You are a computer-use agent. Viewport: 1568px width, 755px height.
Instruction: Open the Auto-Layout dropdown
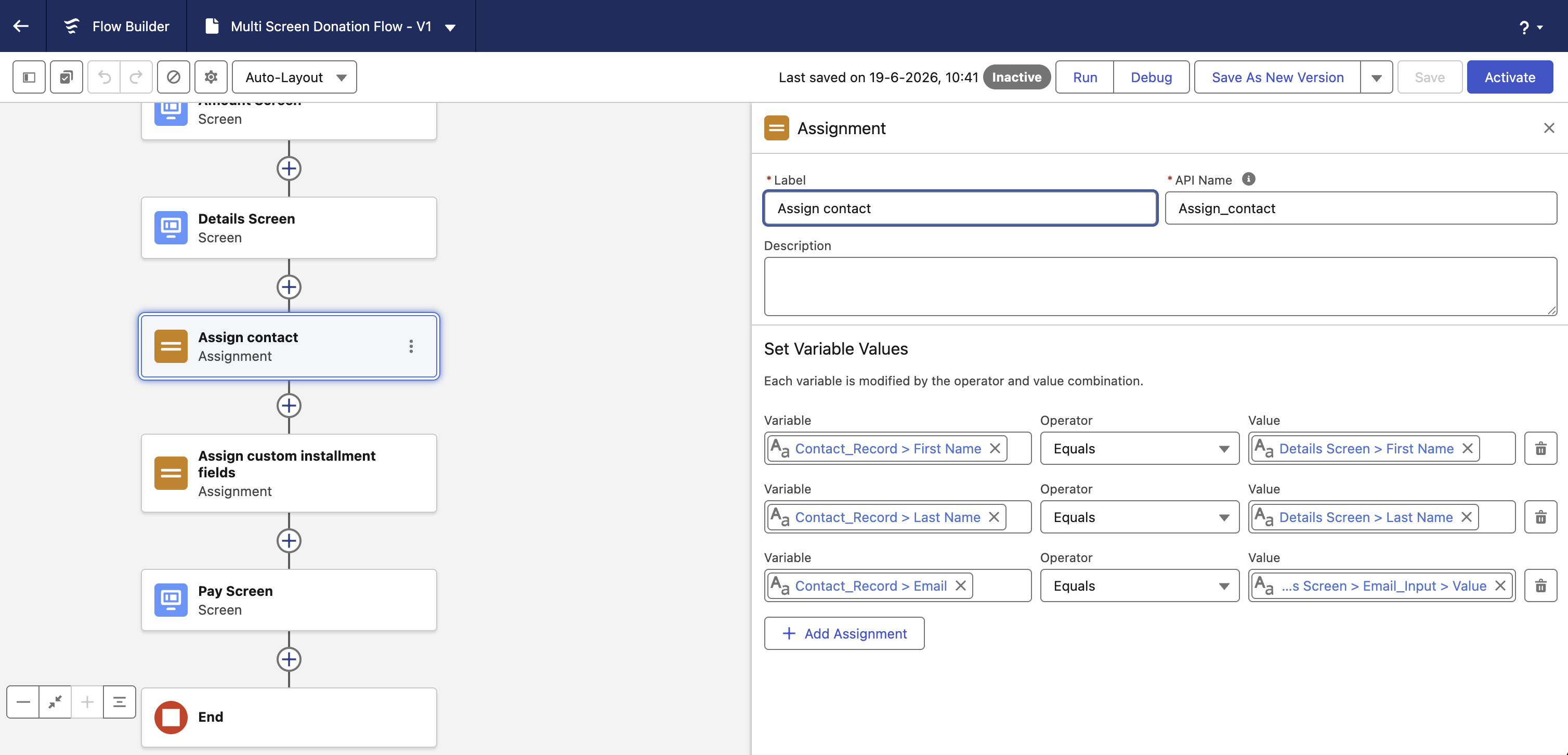[x=295, y=77]
